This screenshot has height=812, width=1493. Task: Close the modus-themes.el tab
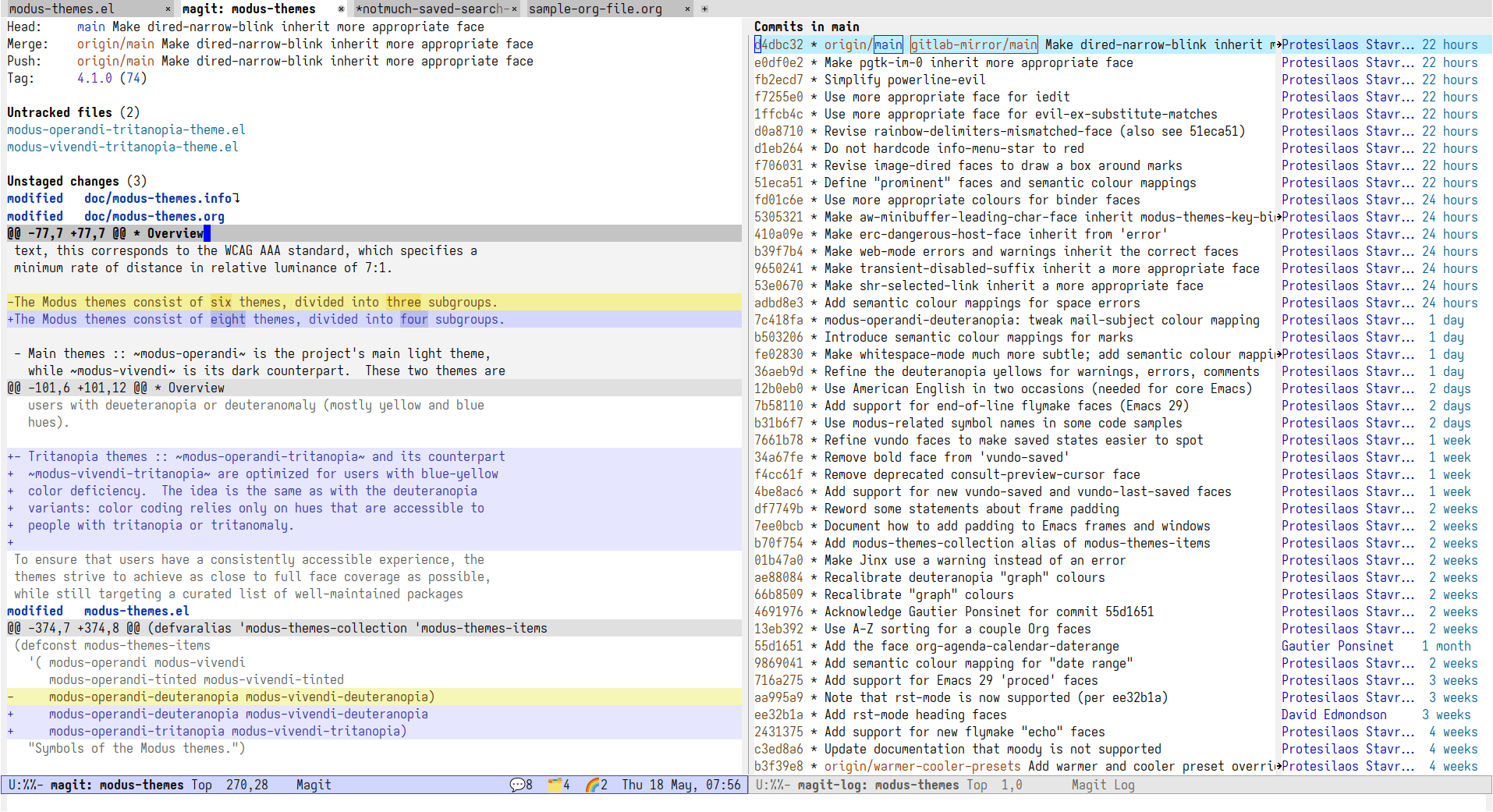168,9
